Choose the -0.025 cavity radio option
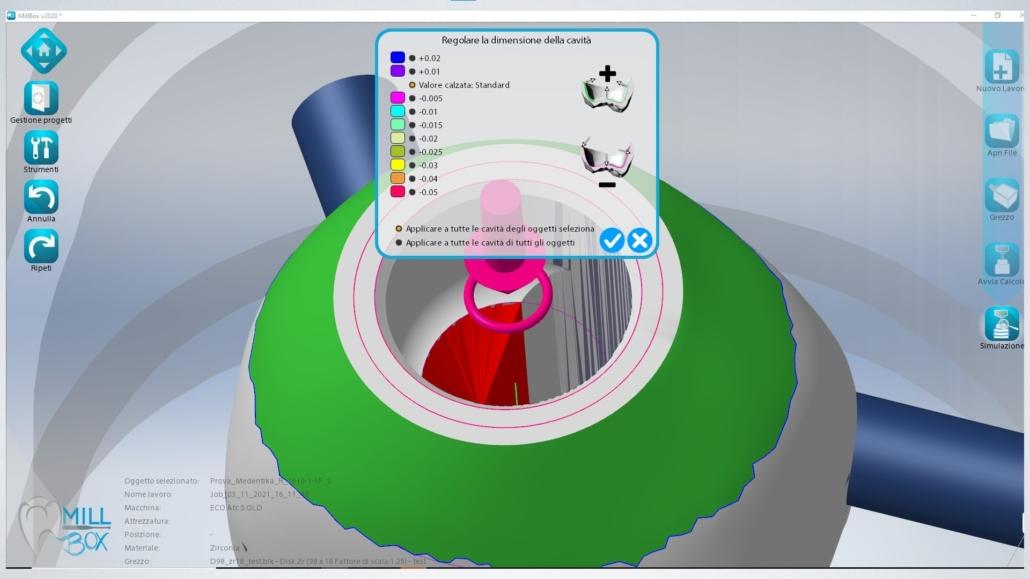This screenshot has width=1030, height=579. click(412, 152)
